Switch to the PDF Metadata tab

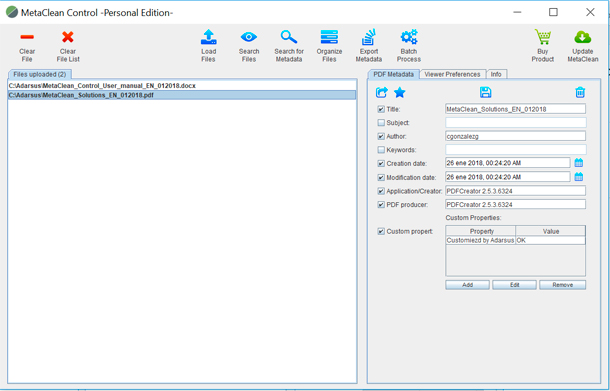tap(393, 74)
